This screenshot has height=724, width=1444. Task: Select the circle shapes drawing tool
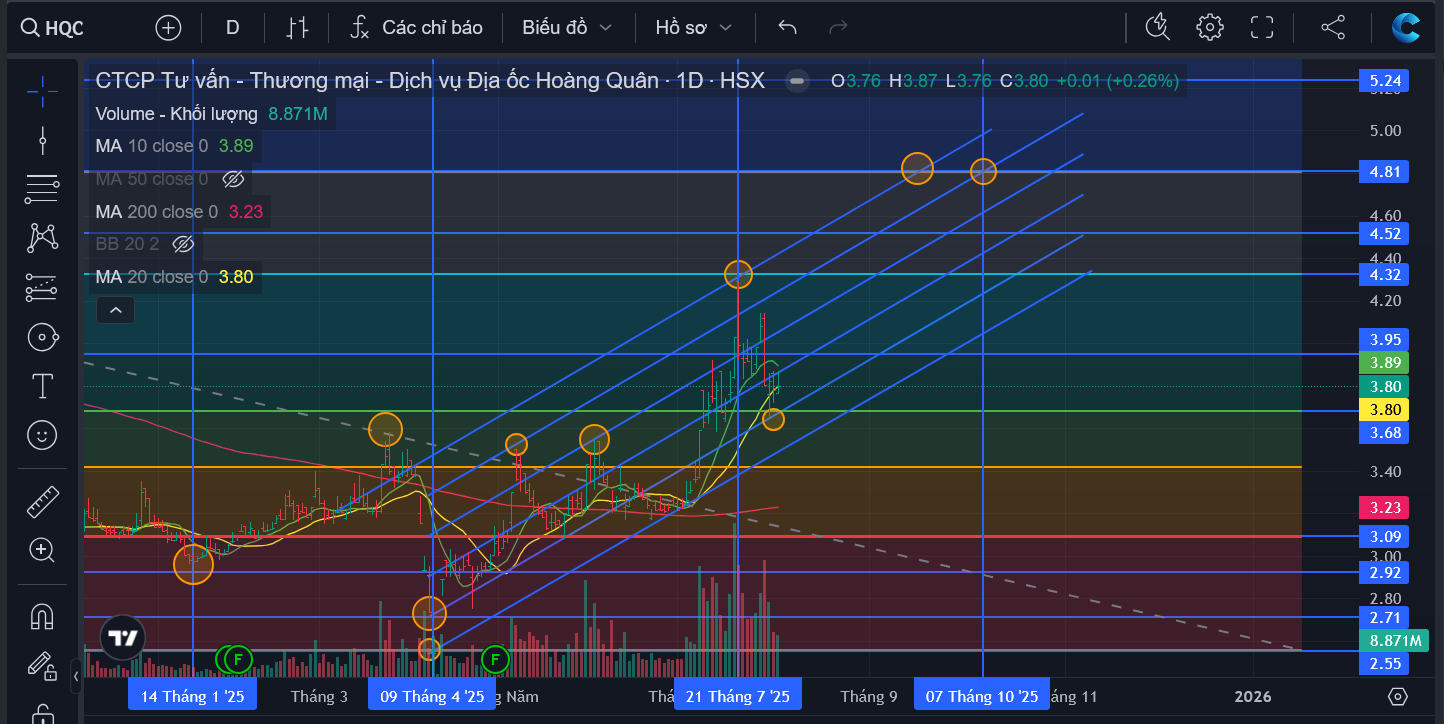[42, 337]
